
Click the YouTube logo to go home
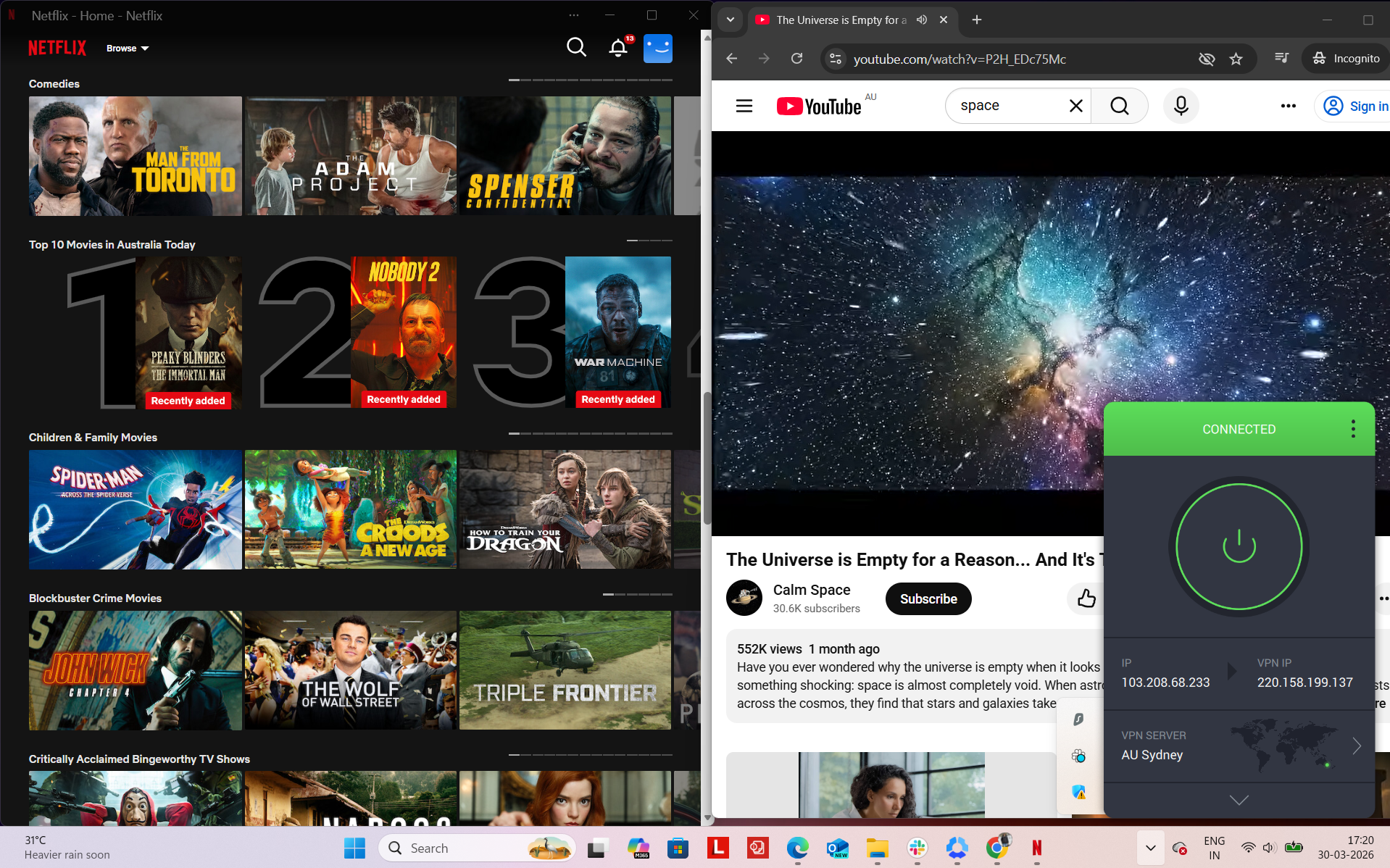coord(820,106)
